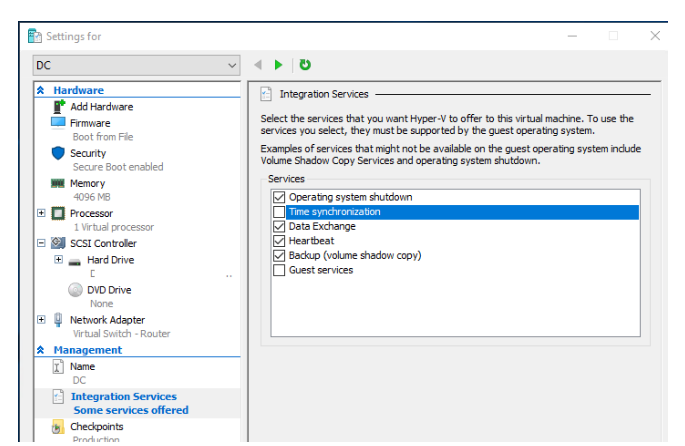Click the Hardware section header
The width and height of the screenshot is (685, 446).
coord(79,90)
